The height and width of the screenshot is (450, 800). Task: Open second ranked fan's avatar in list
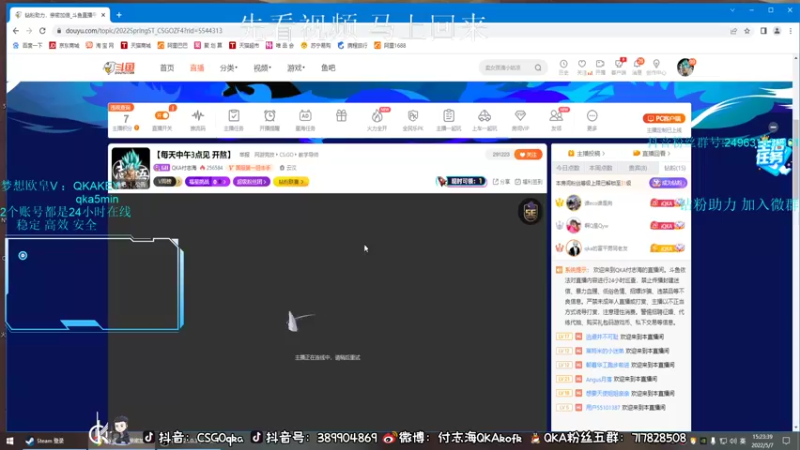point(573,225)
